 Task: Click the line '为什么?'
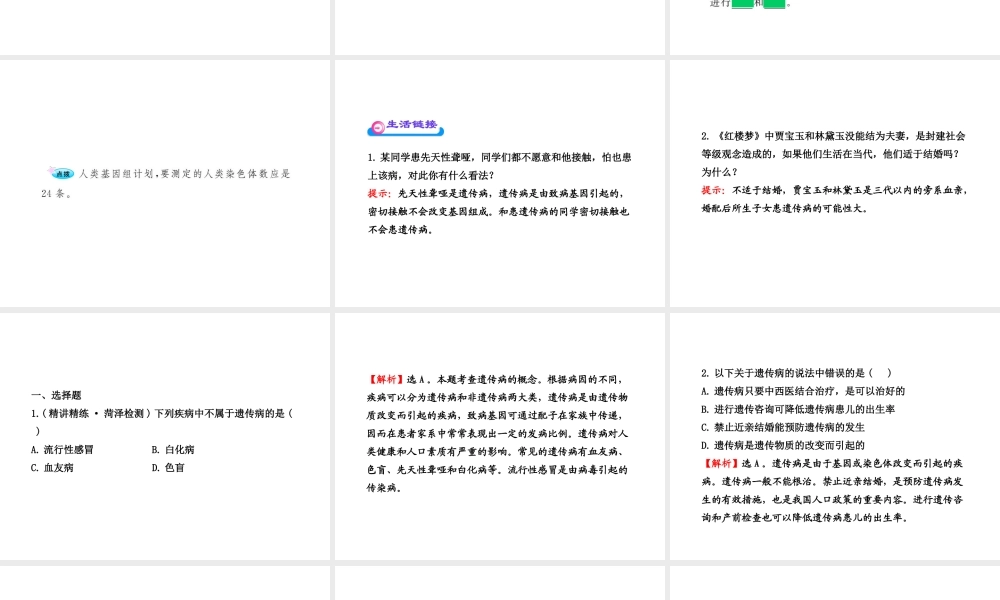[x=719, y=172]
